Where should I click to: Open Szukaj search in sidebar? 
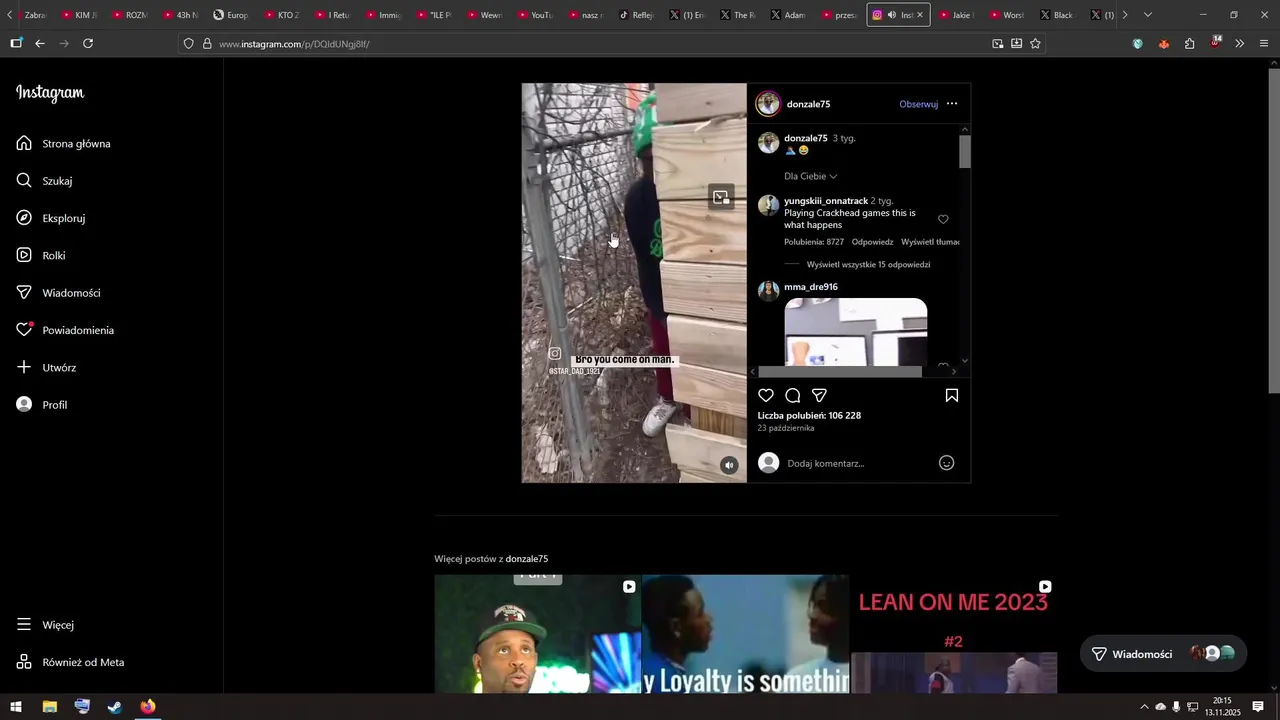coord(44,181)
